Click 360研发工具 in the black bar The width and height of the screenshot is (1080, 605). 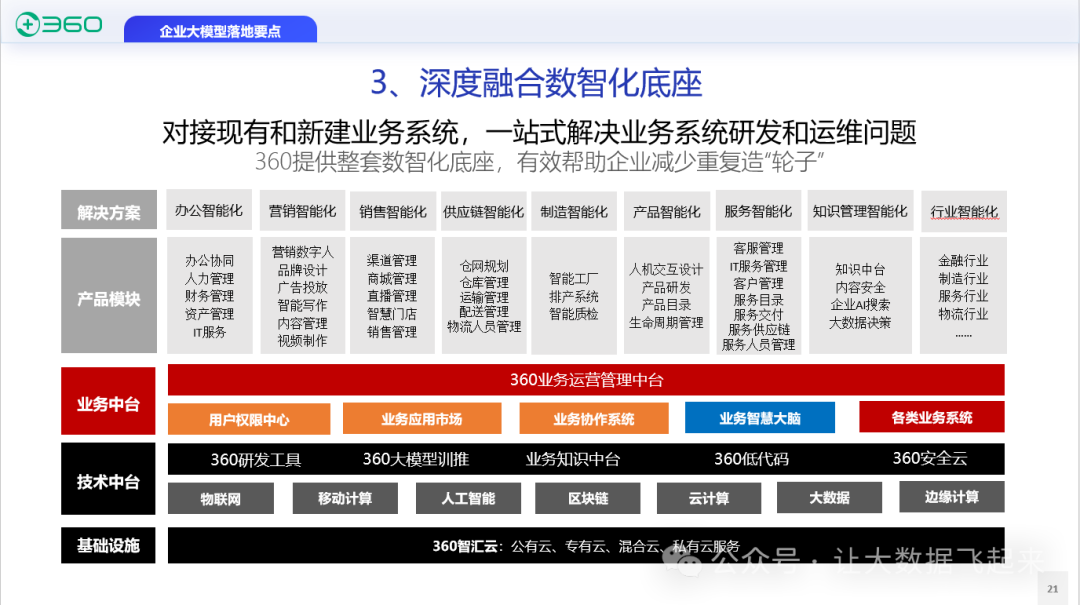tap(256, 460)
